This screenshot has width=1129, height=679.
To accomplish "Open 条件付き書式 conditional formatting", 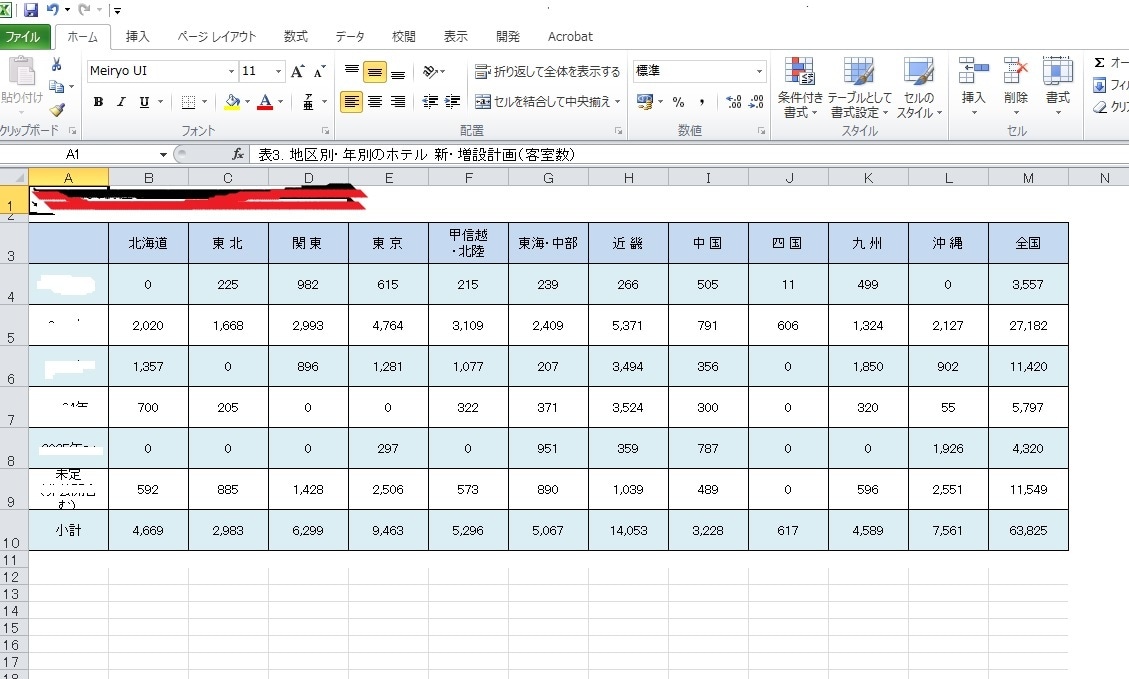I will 799,87.
